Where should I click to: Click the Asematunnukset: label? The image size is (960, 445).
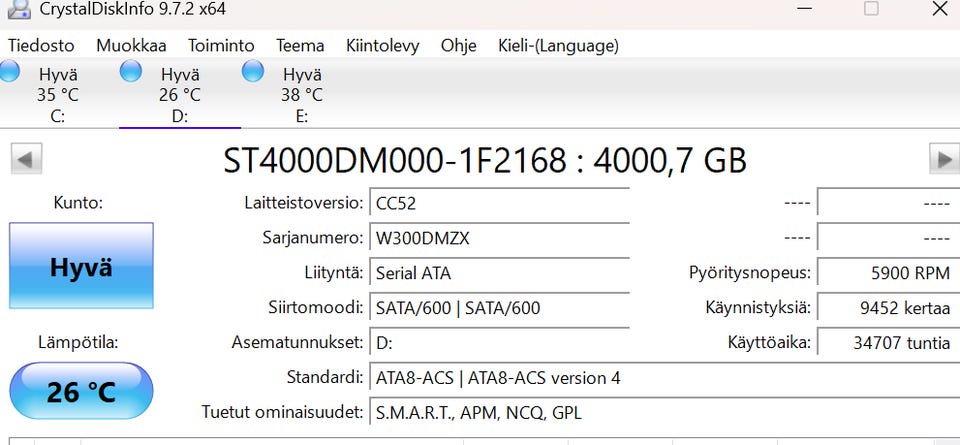(x=298, y=343)
